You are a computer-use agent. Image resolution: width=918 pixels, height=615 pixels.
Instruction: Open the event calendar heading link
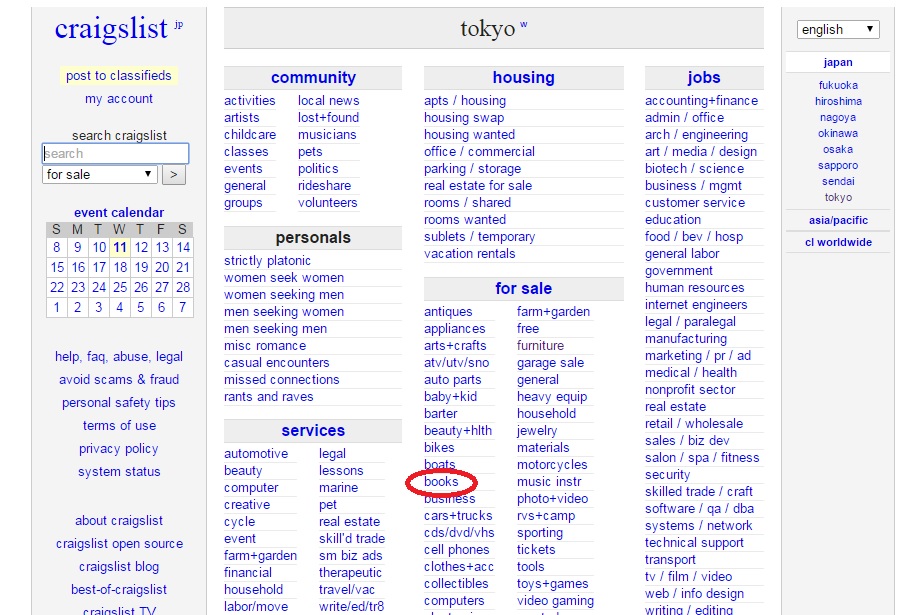119,213
